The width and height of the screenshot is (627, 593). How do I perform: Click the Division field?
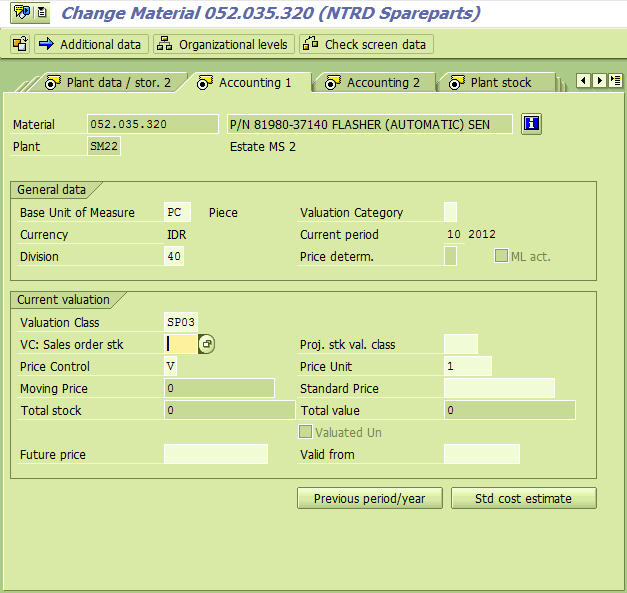click(174, 256)
